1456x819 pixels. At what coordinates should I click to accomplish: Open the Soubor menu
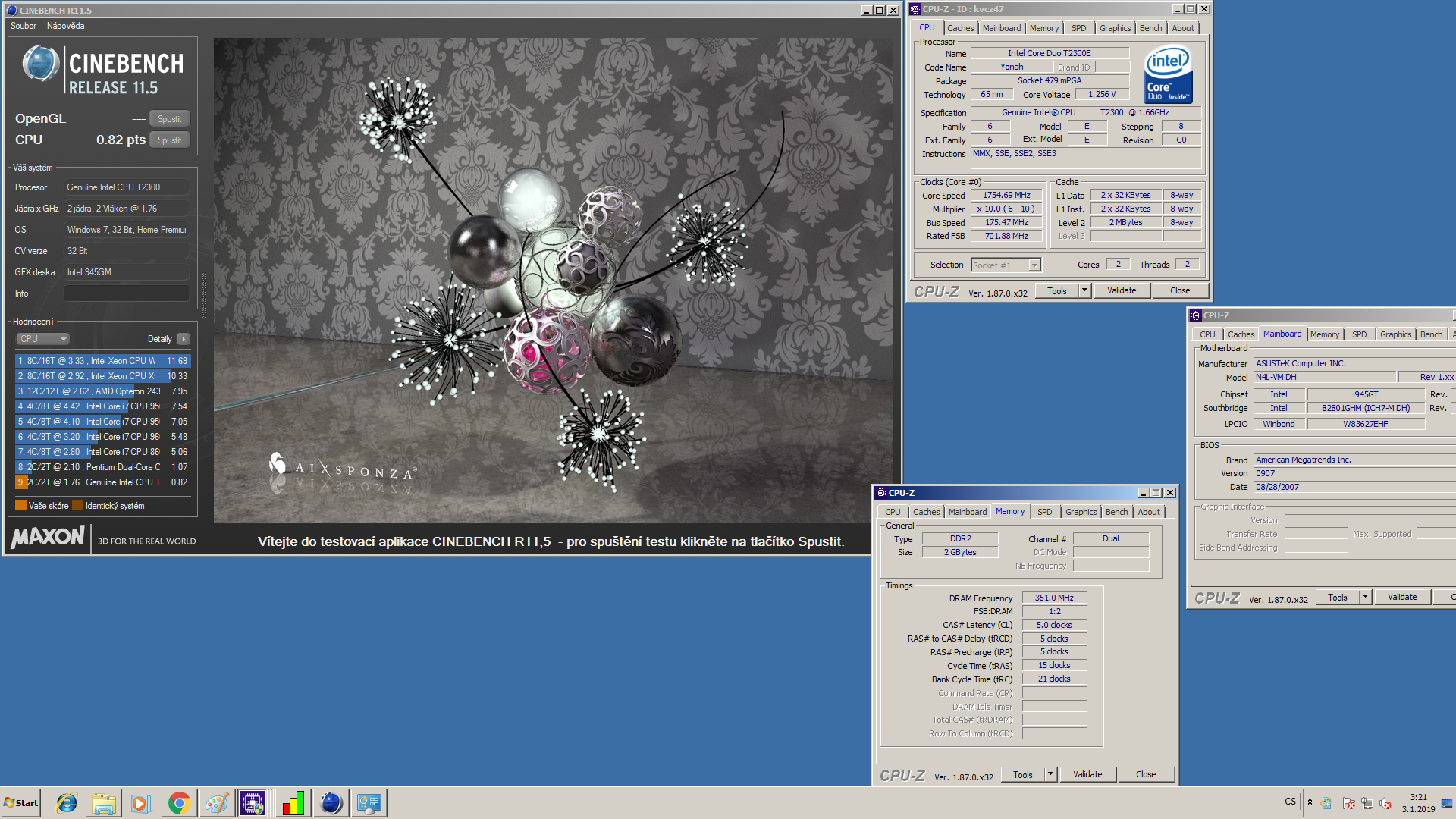(x=24, y=26)
